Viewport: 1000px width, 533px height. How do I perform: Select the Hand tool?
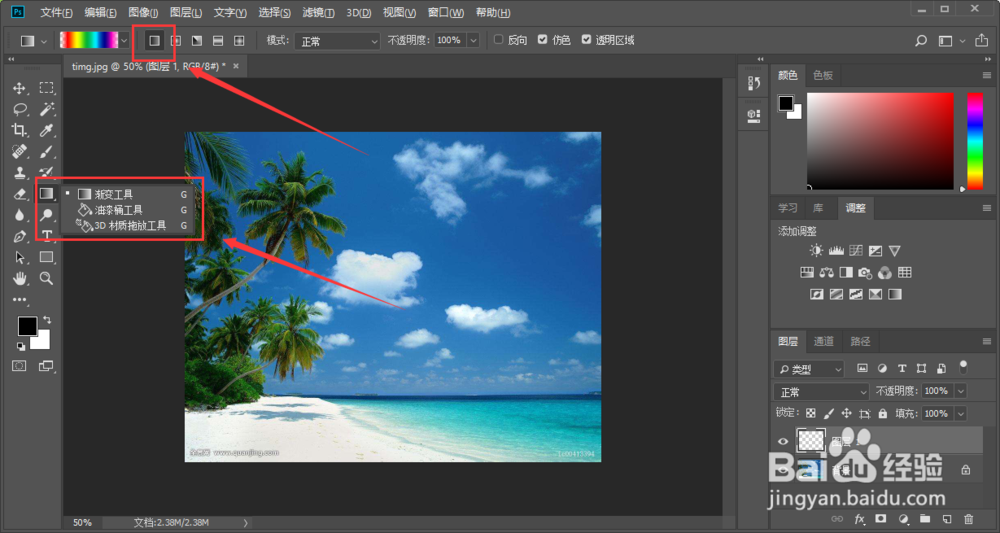[20, 279]
